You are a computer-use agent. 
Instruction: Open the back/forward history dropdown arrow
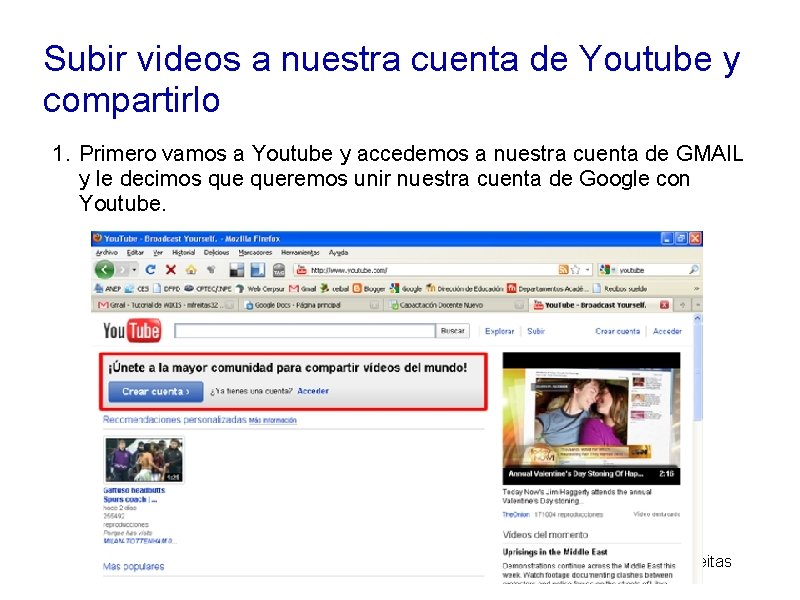134,269
